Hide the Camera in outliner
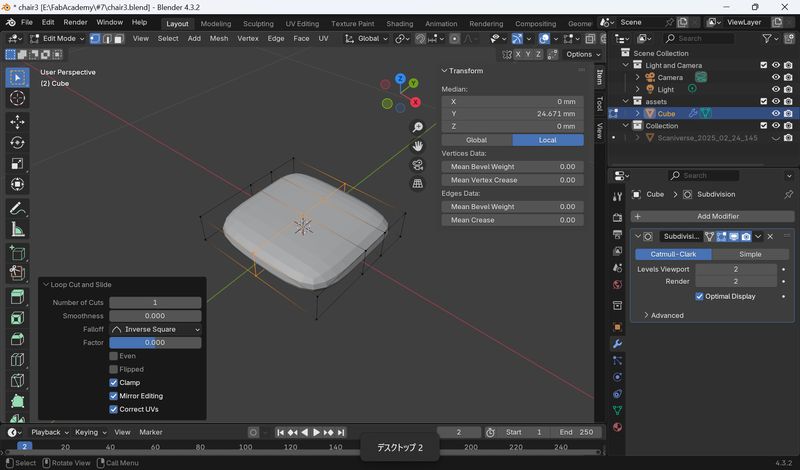Screen dimensions: 800x470 pyautogui.click(x=776, y=78)
